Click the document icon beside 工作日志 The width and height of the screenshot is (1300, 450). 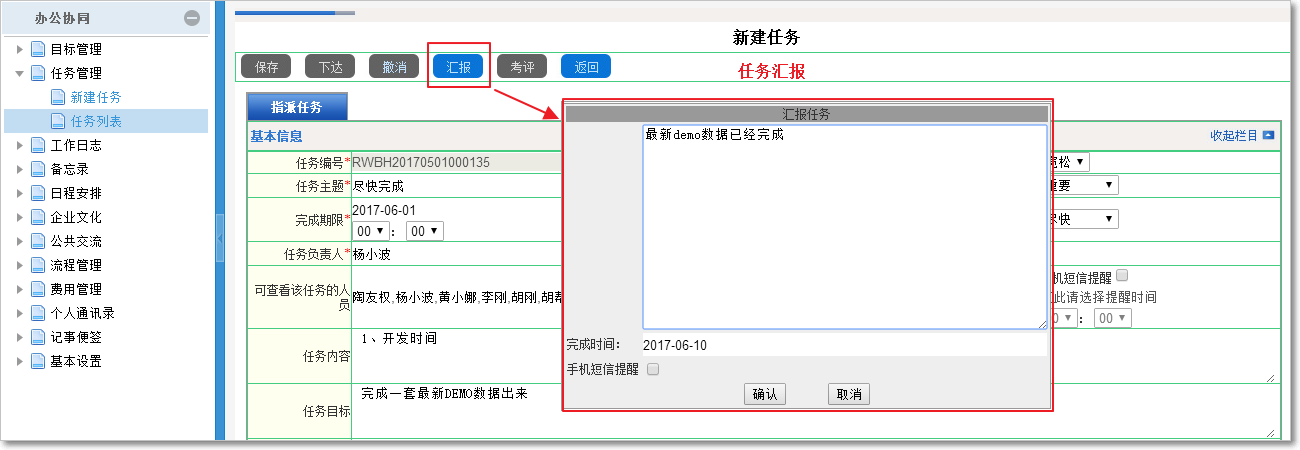38,145
